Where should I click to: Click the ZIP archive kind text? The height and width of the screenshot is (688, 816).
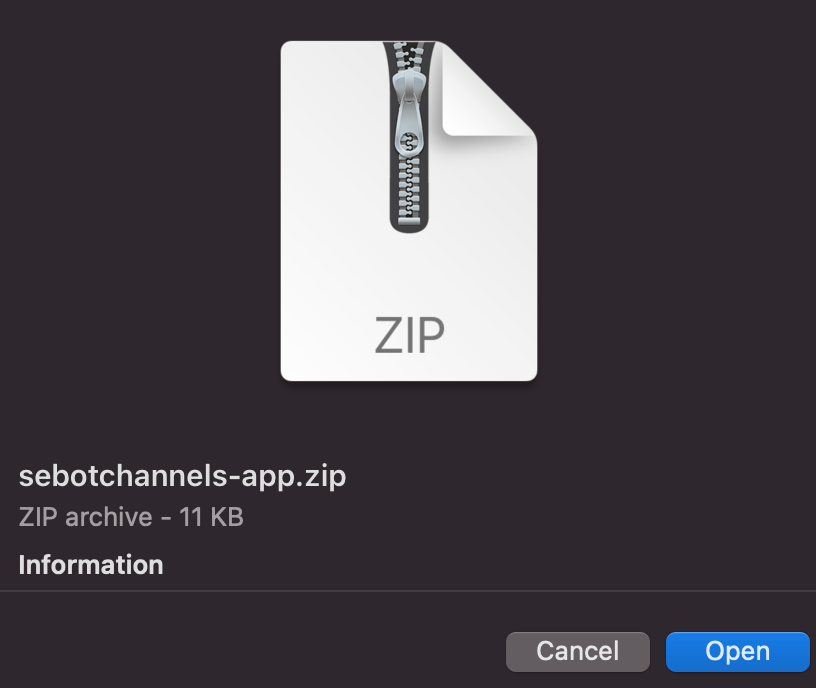click(85, 517)
